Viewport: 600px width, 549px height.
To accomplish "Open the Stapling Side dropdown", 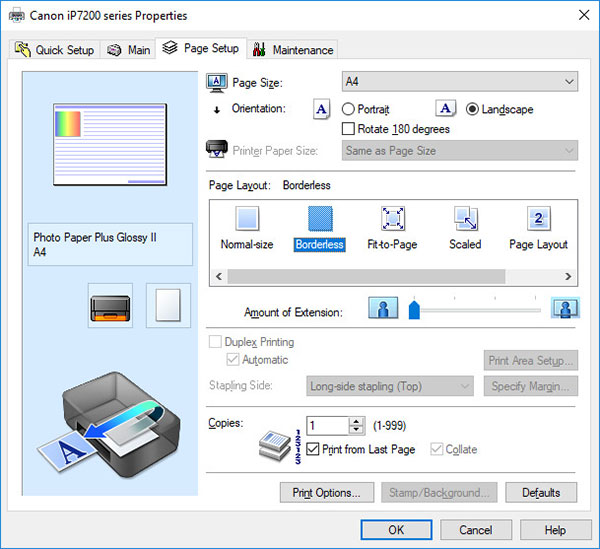I will 390,386.
